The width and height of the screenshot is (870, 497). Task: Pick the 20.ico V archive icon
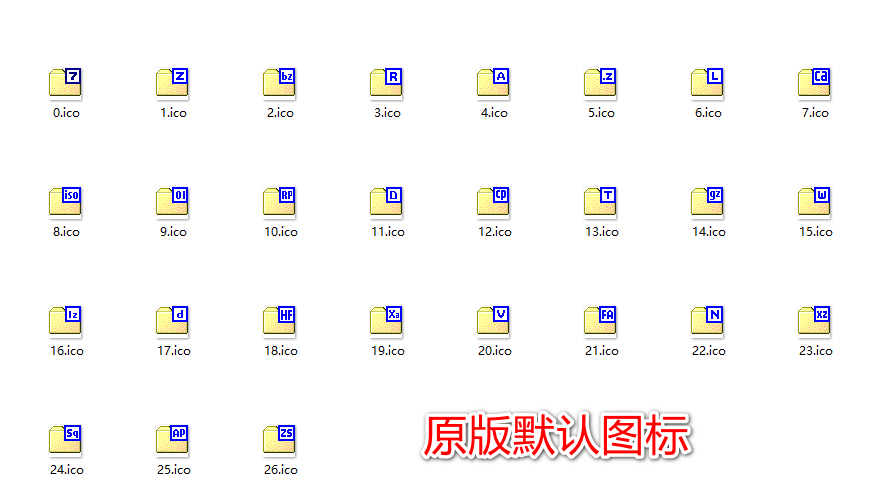(494, 322)
